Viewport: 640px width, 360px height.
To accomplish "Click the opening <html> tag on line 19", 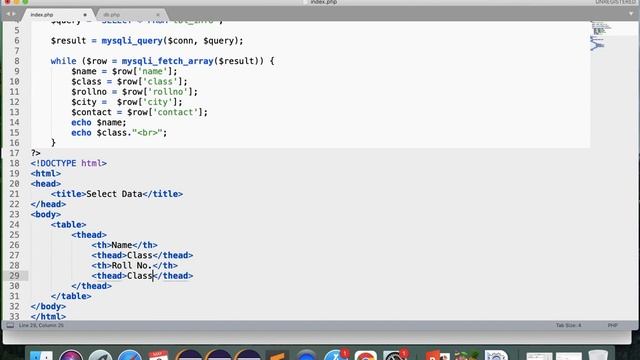I will pyautogui.click(x=46, y=173).
